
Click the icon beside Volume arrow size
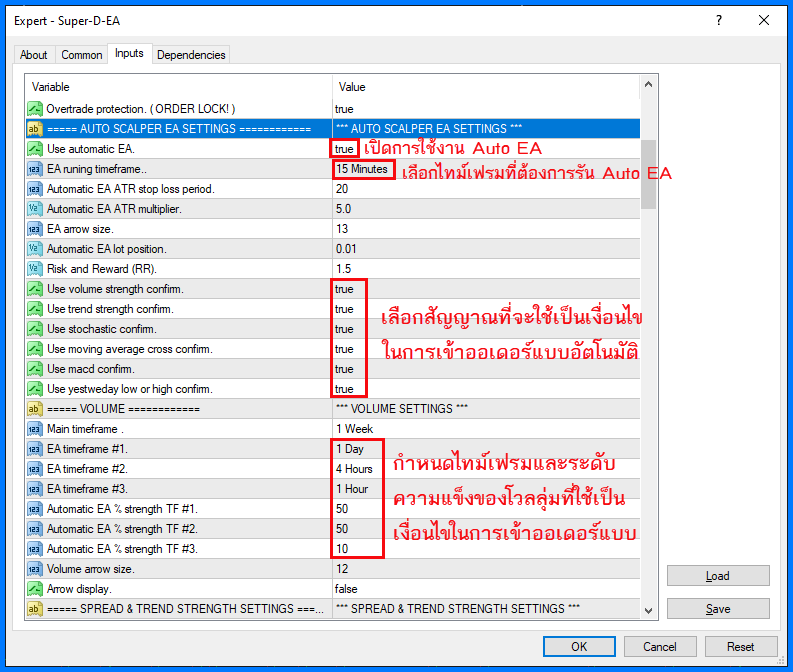(x=35, y=569)
